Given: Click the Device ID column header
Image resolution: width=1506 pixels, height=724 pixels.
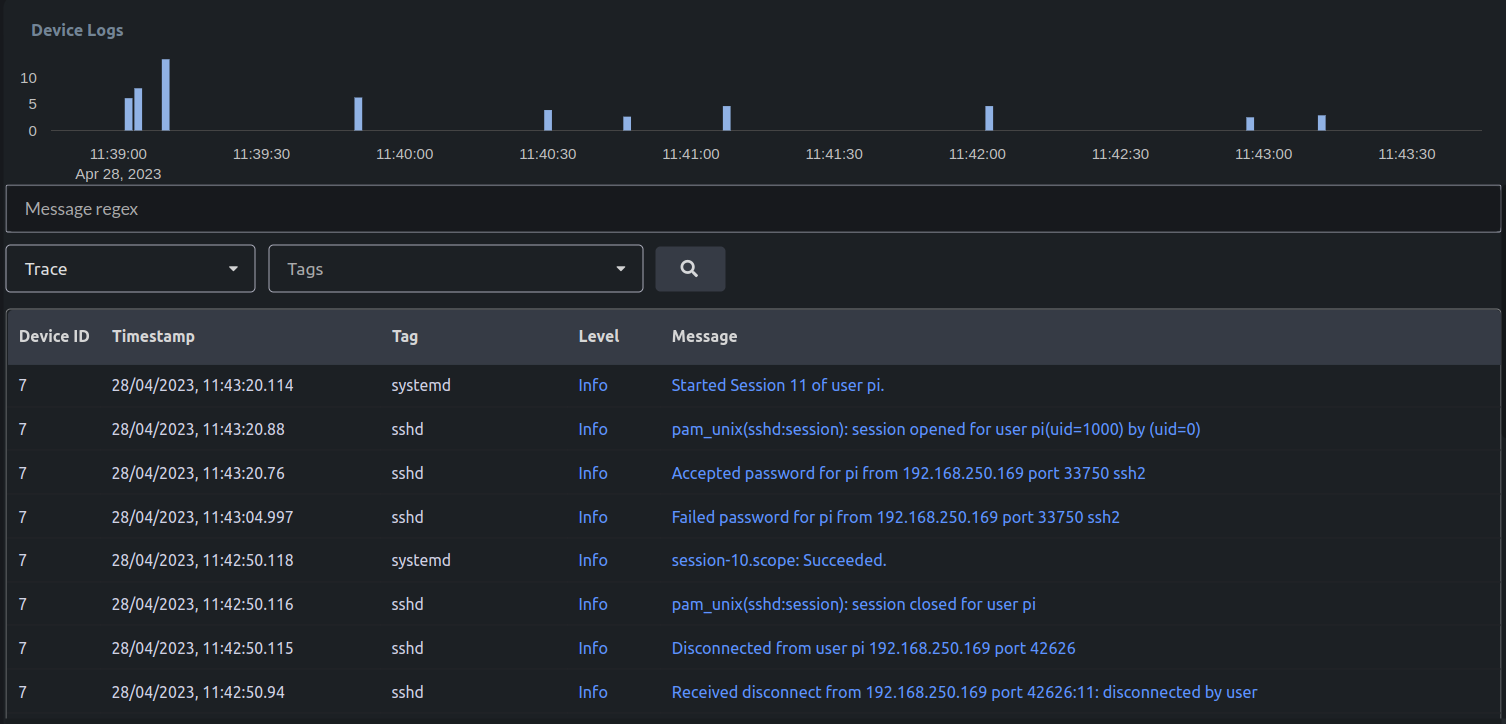Looking at the screenshot, I should point(54,336).
